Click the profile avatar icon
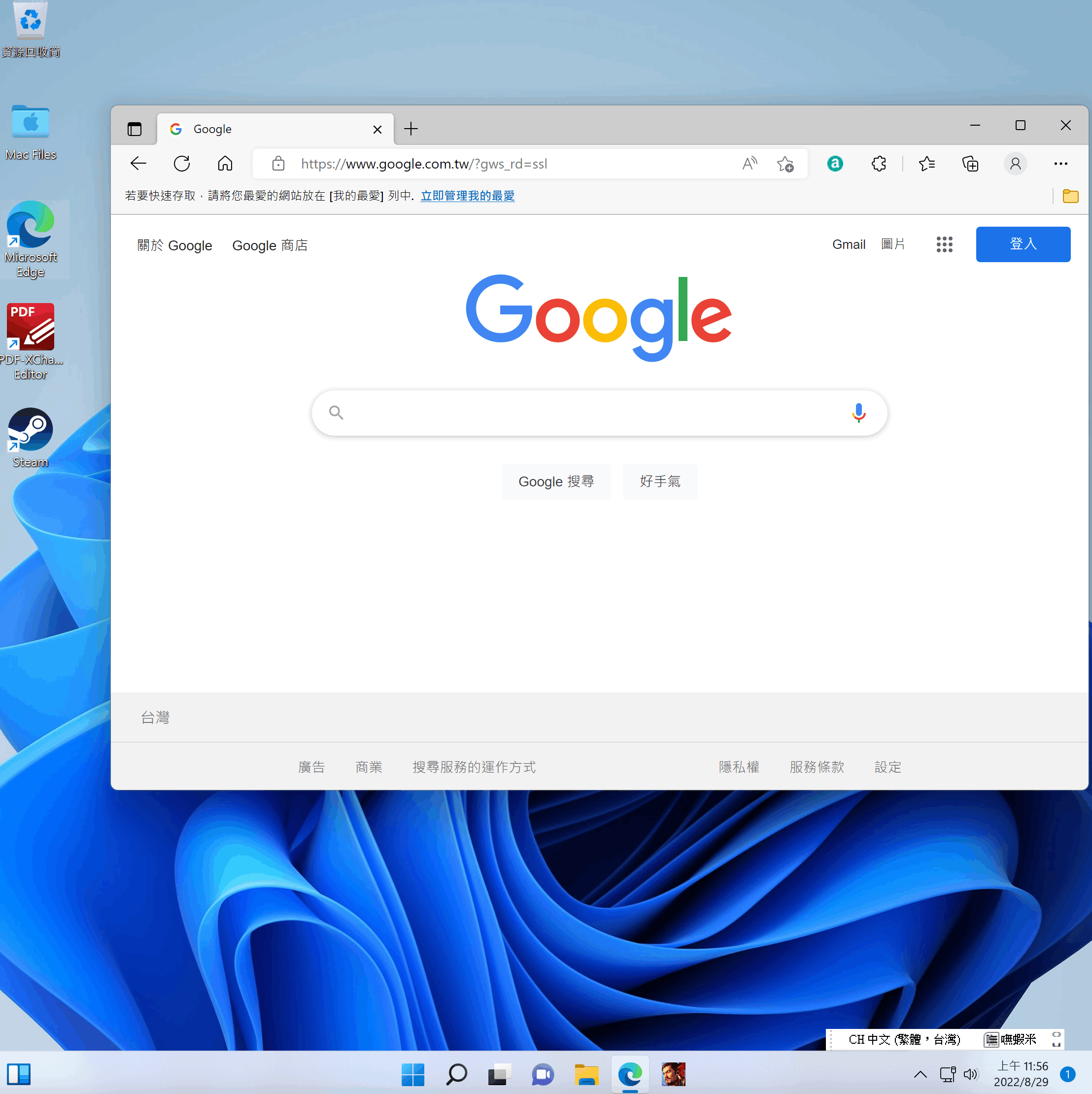This screenshot has width=1092, height=1094. point(1015,164)
